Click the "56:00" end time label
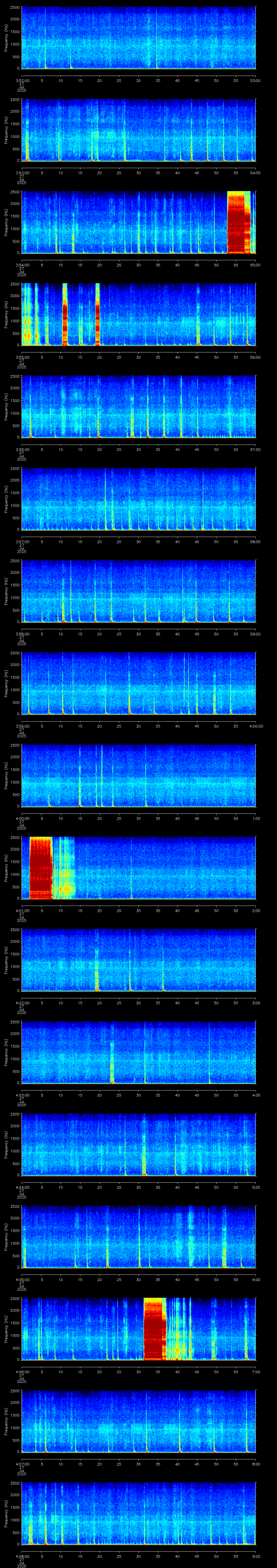277x1568 pixels. [x=255, y=357]
